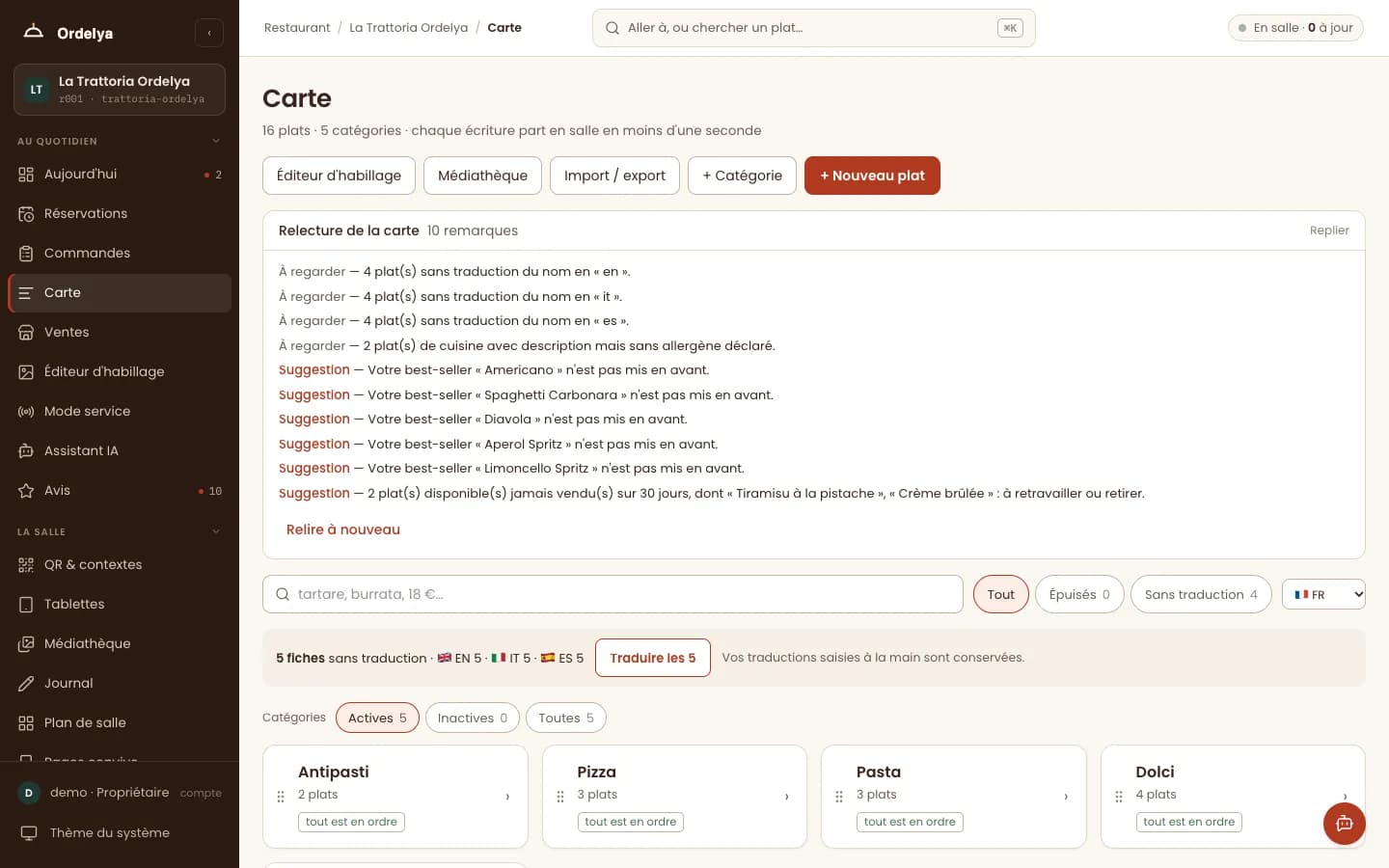Open the Carte sidebar menu item

click(120, 293)
